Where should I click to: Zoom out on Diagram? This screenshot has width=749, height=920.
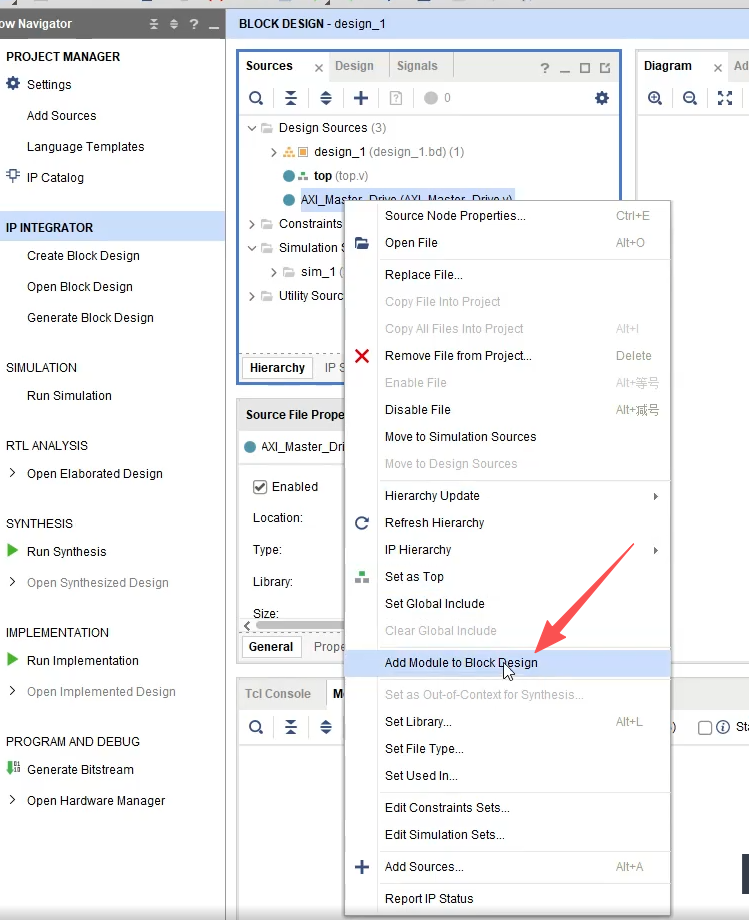coord(690,98)
